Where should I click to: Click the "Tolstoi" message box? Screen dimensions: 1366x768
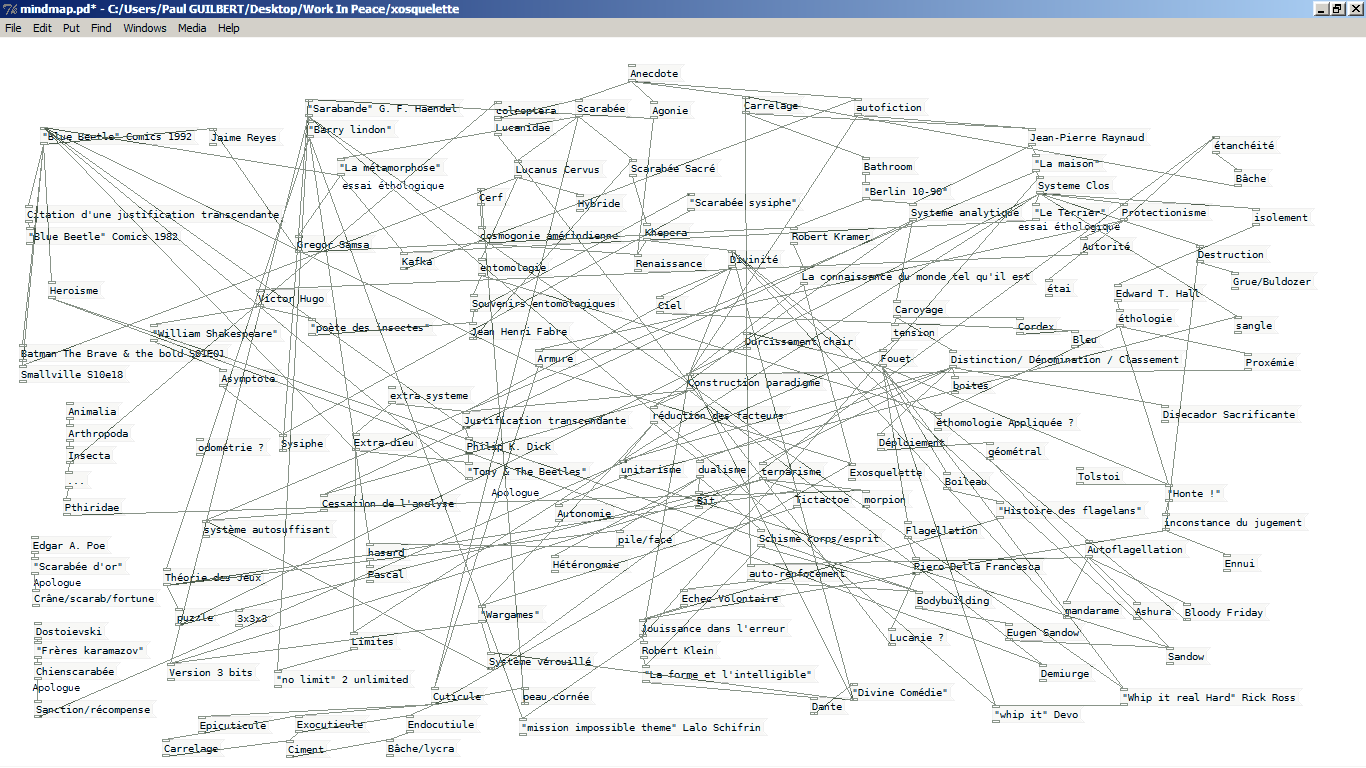click(1097, 476)
